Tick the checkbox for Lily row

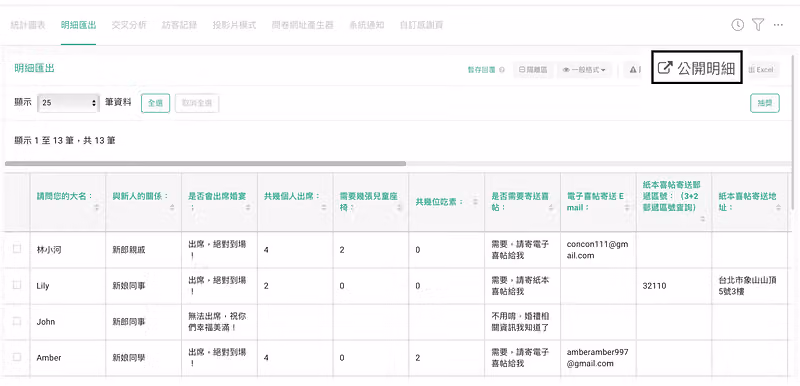17,285
